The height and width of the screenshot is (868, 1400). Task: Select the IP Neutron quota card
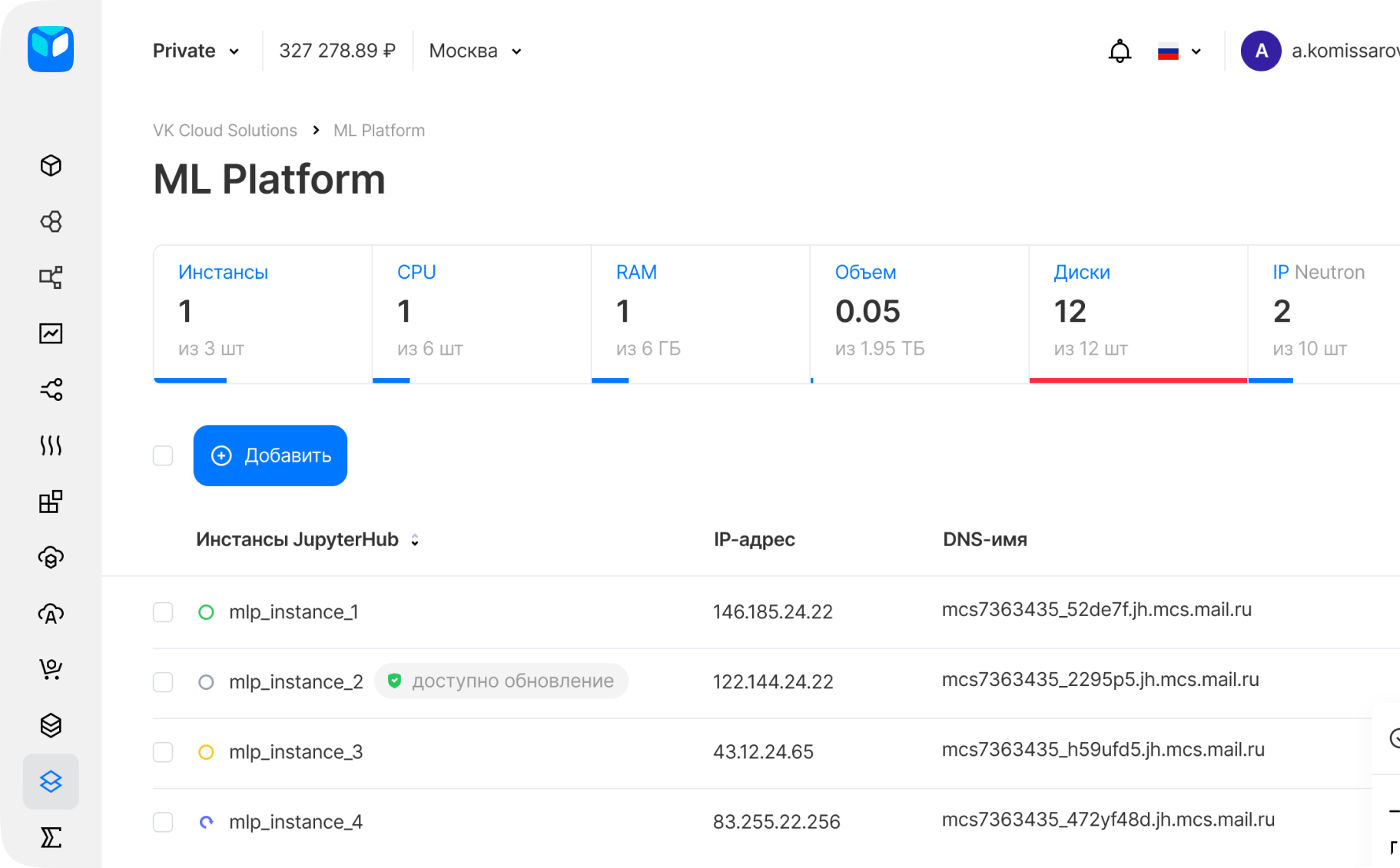tap(1324, 313)
